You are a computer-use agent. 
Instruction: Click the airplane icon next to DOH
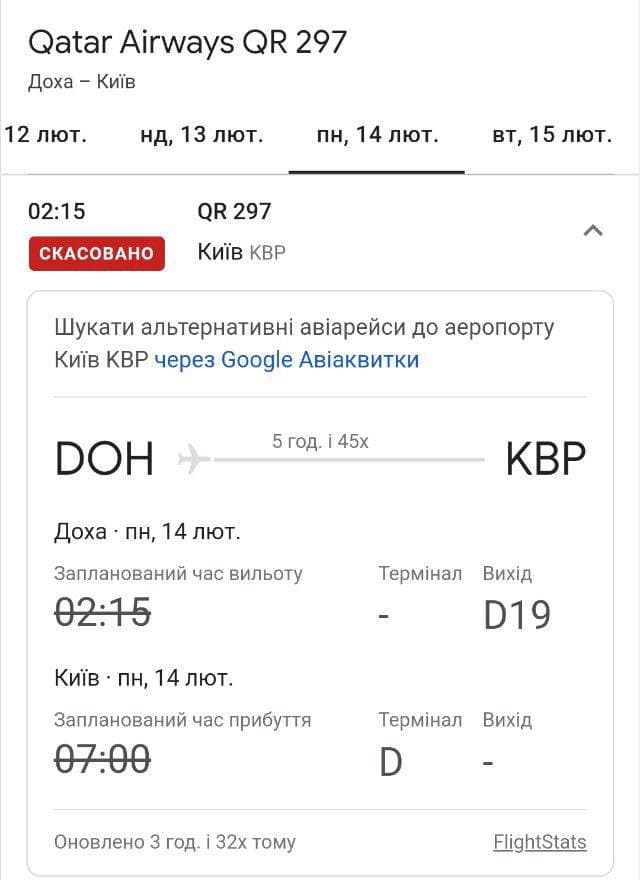coord(194,459)
